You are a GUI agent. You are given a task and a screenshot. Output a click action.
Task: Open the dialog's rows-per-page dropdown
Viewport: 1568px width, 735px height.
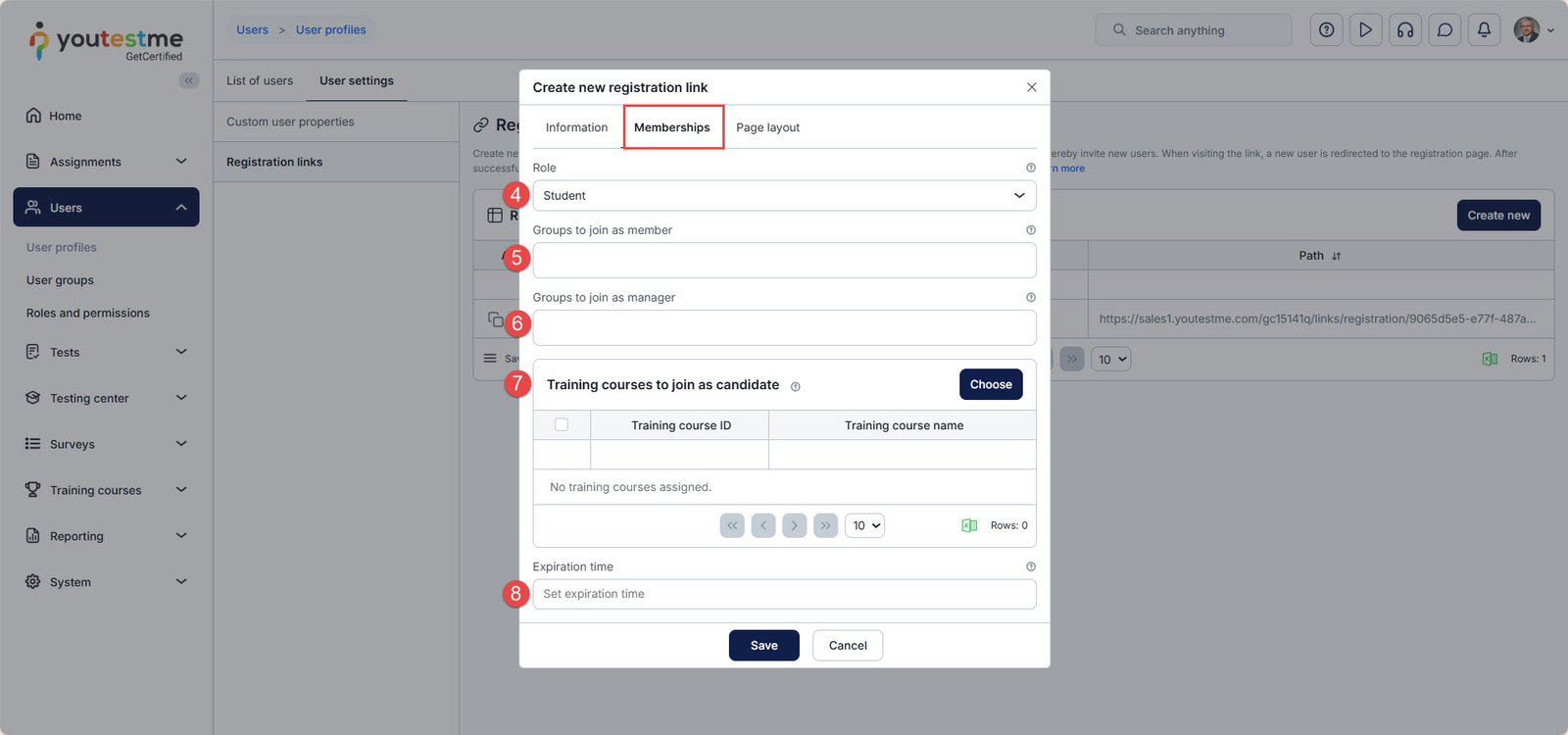pos(863,526)
